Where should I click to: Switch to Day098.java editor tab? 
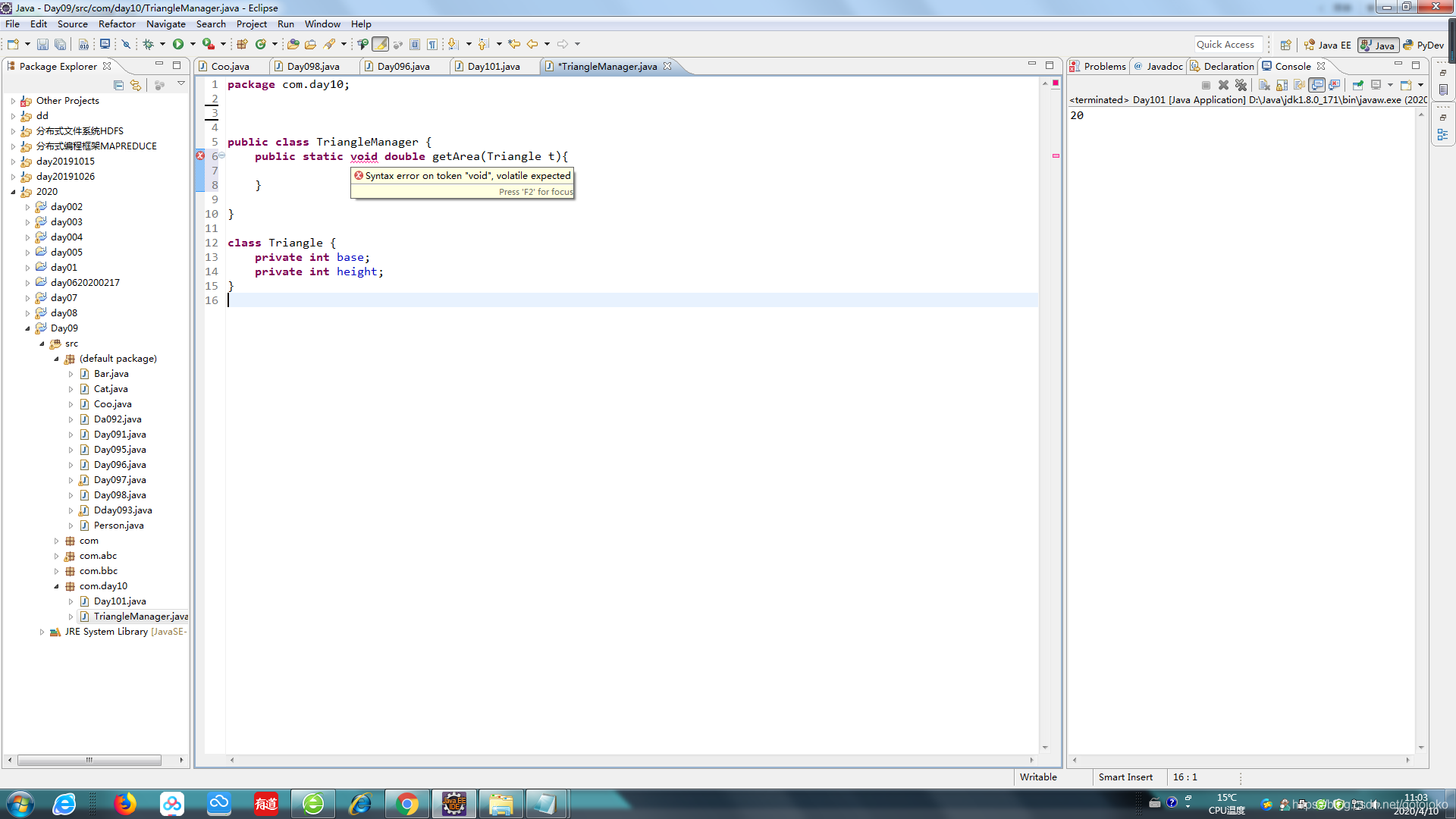[313, 67]
